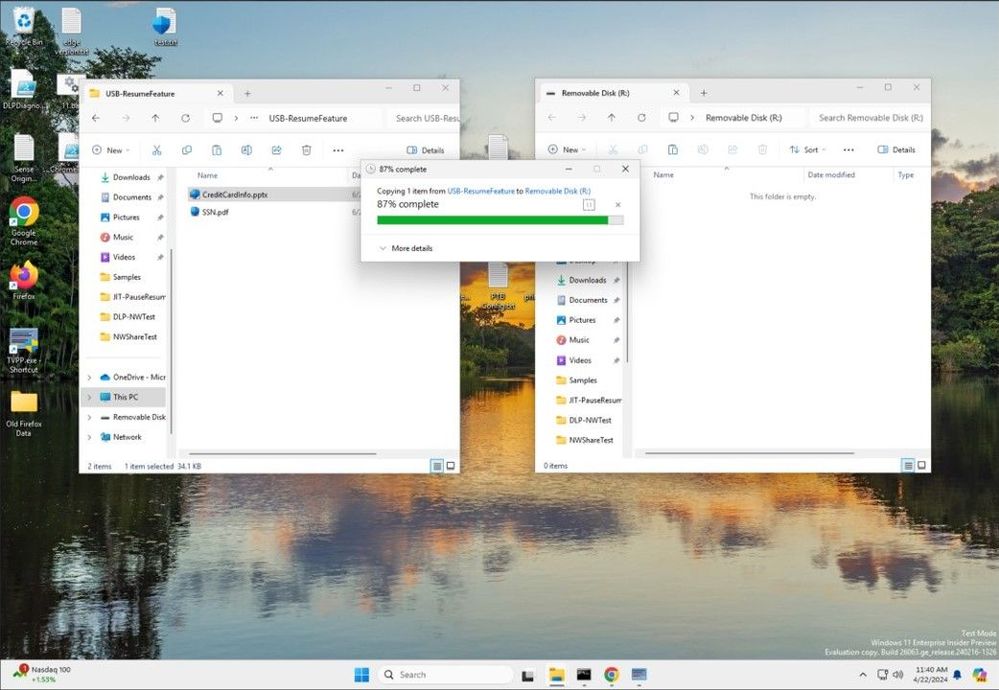Viewport: 999px width, 690px height.
Task: Refresh the Removable Disk (R:) window
Action: coord(642,117)
